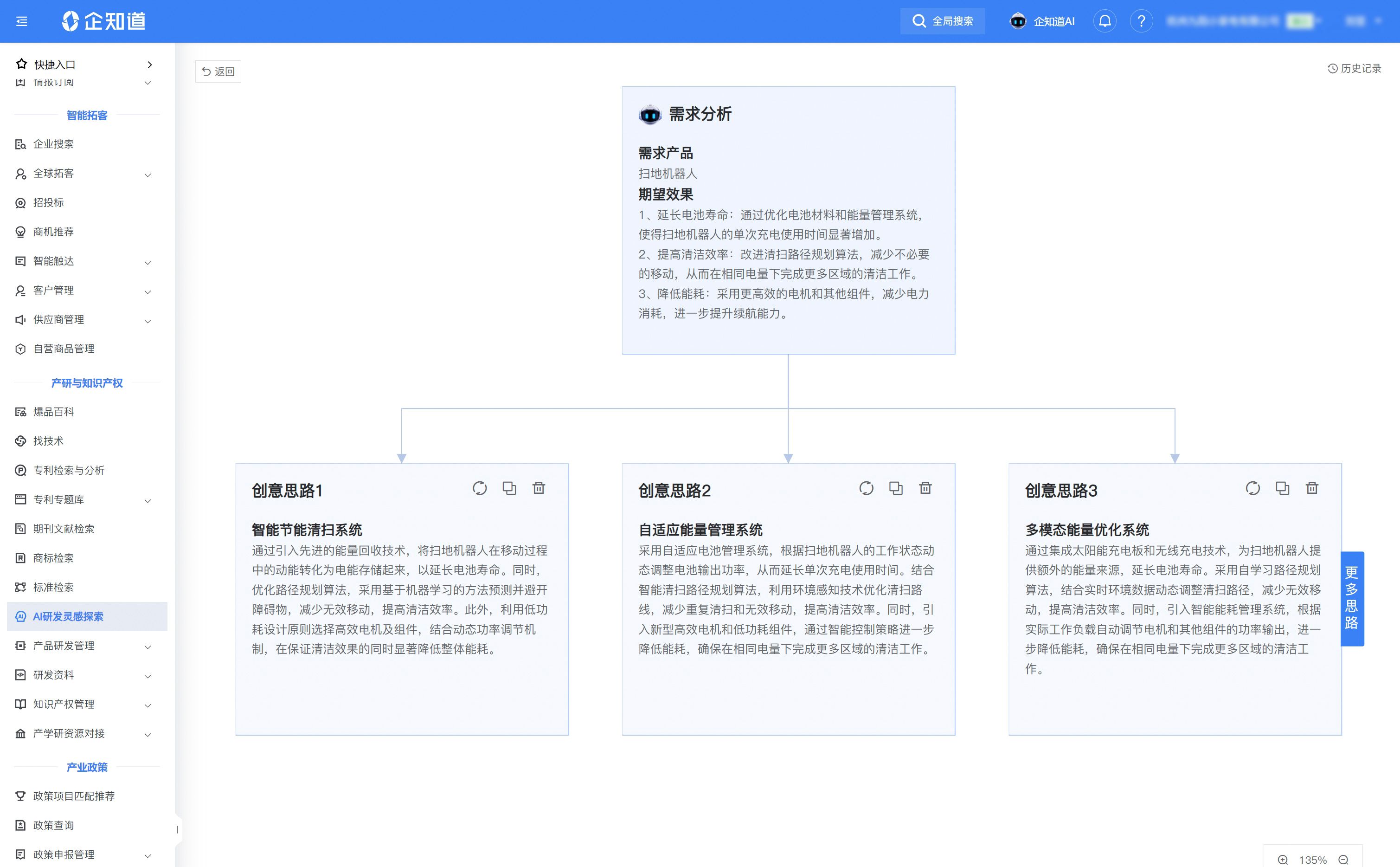Expand 客户管理 menu chevron

tap(147, 291)
